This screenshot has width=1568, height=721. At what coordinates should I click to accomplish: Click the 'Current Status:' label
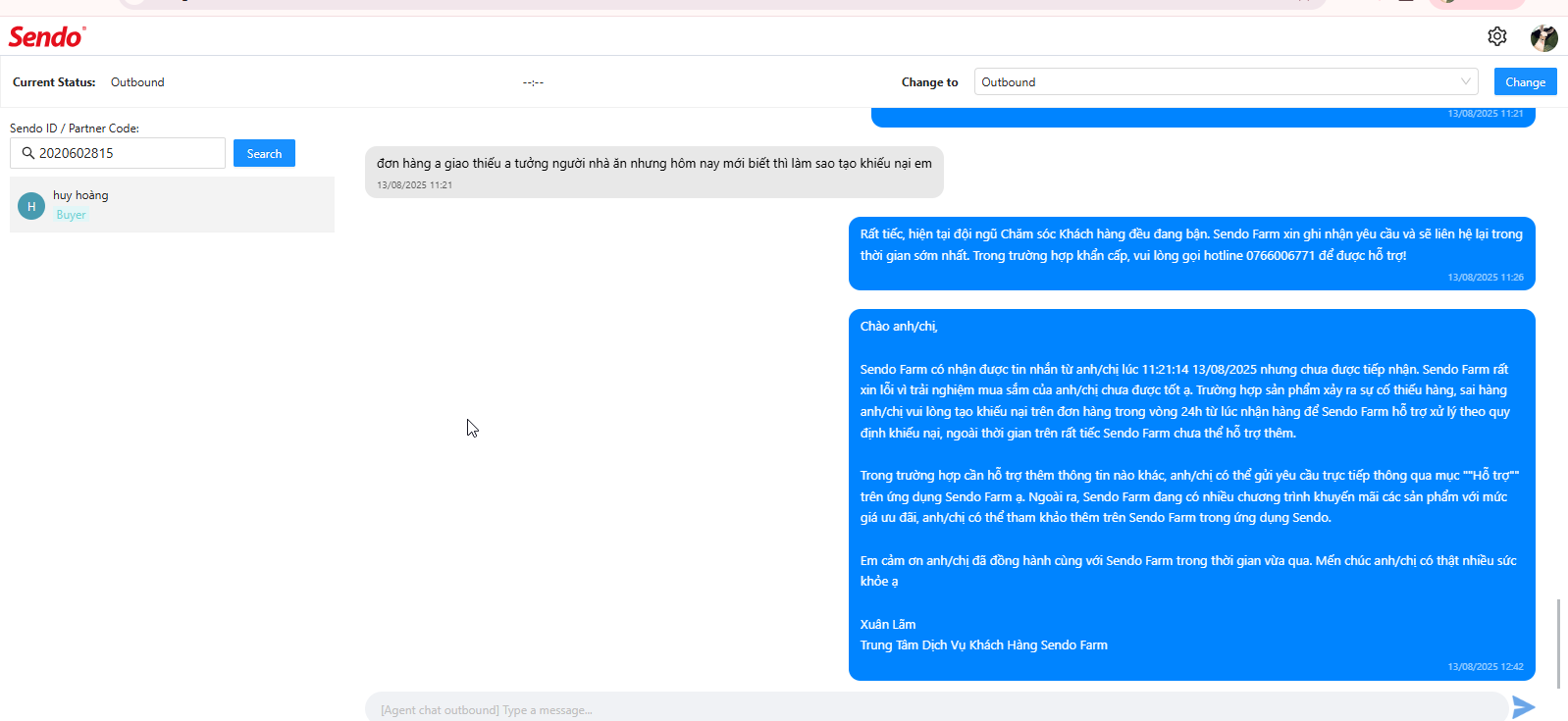pos(54,82)
